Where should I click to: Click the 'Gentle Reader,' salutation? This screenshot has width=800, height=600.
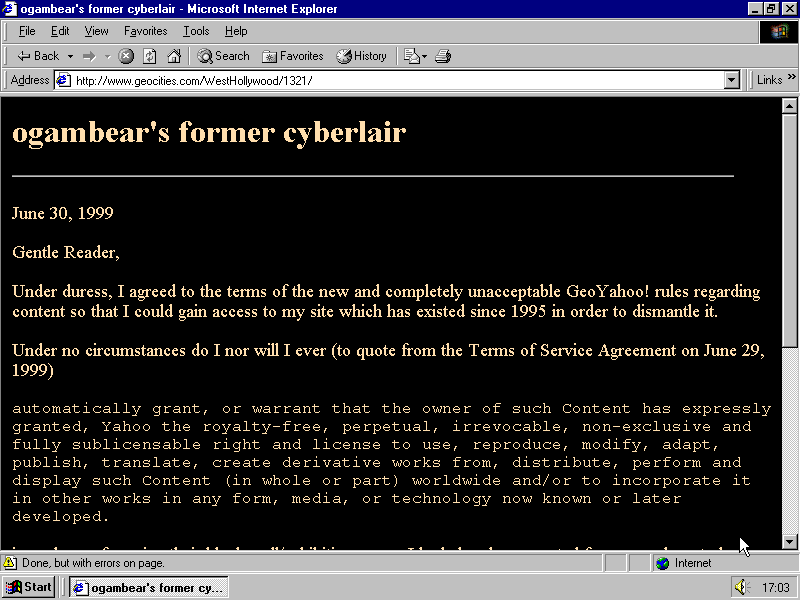click(66, 252)
